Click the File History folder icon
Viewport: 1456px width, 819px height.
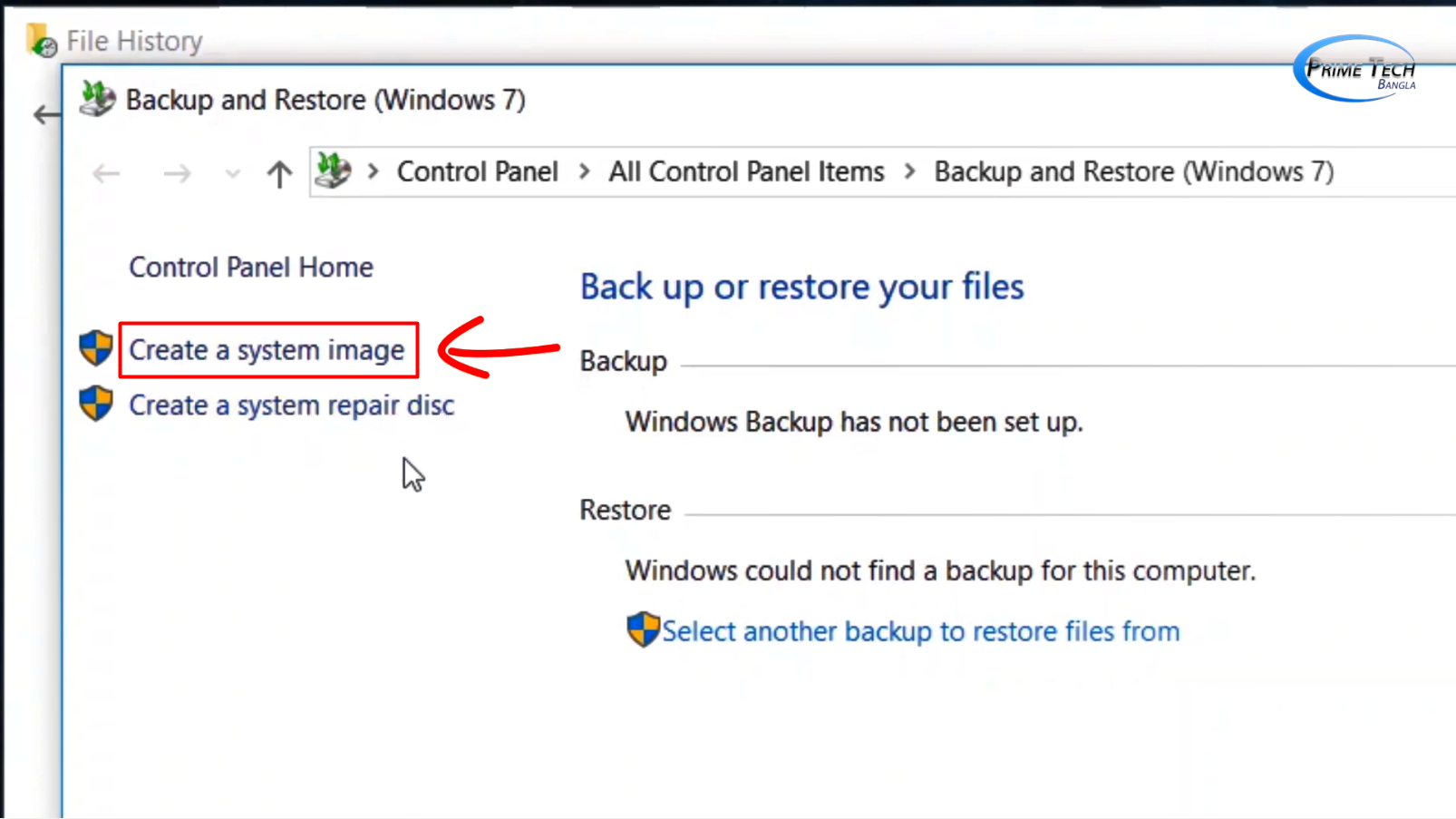[x=42, y=41]
